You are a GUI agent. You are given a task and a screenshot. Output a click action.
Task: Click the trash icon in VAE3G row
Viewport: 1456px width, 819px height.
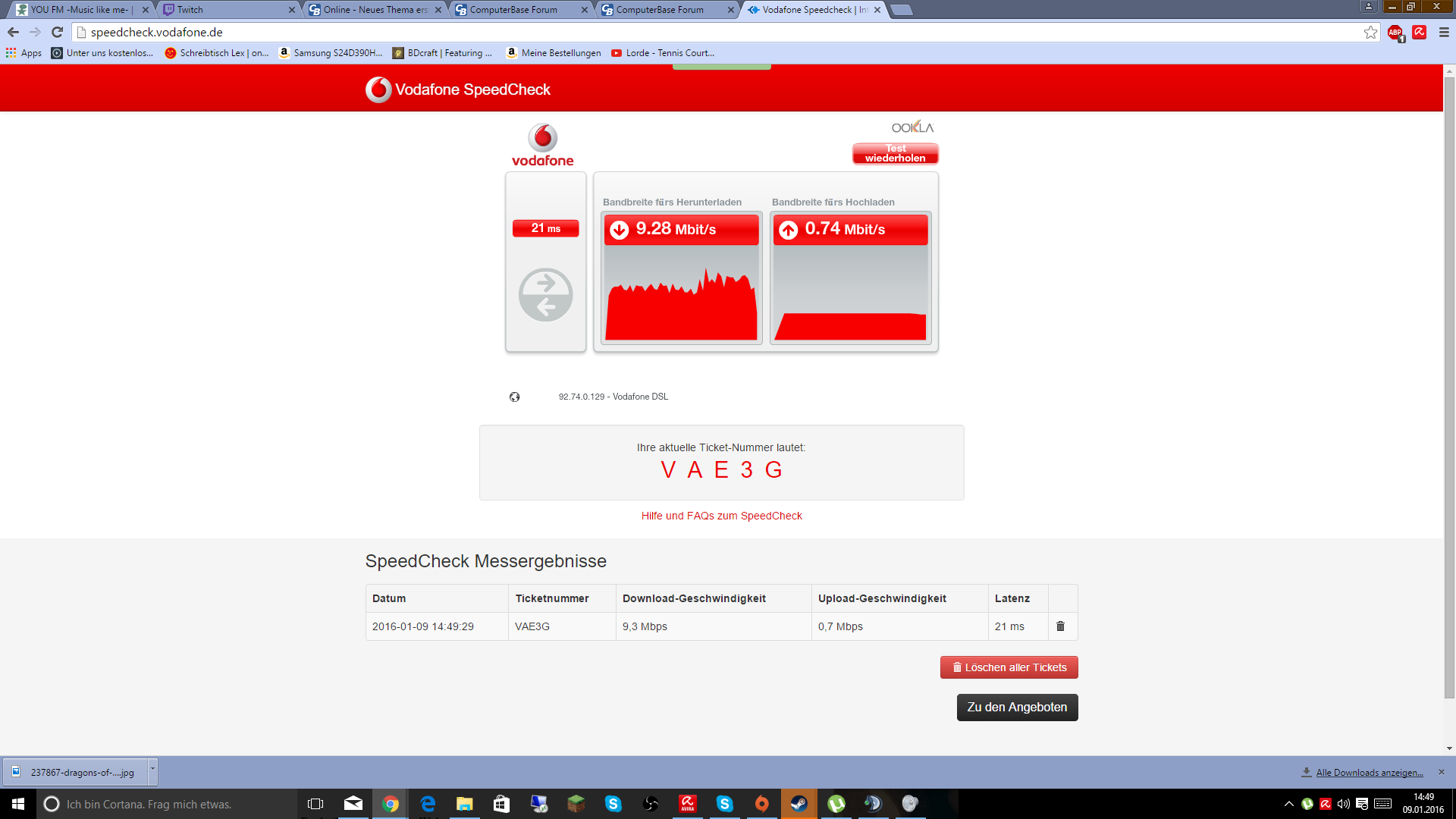tap(1060, 626)
